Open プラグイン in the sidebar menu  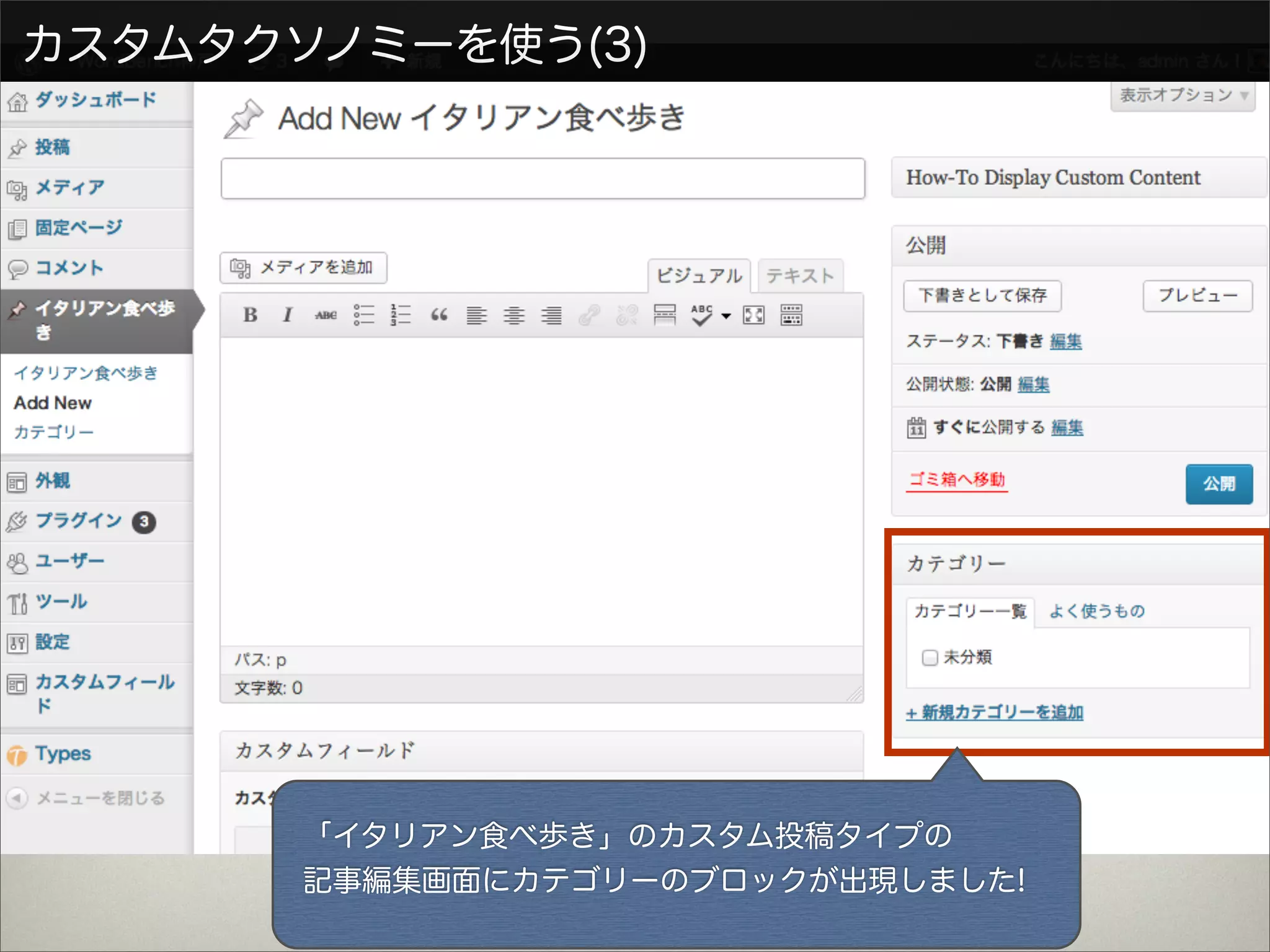(x=79, y=521)
